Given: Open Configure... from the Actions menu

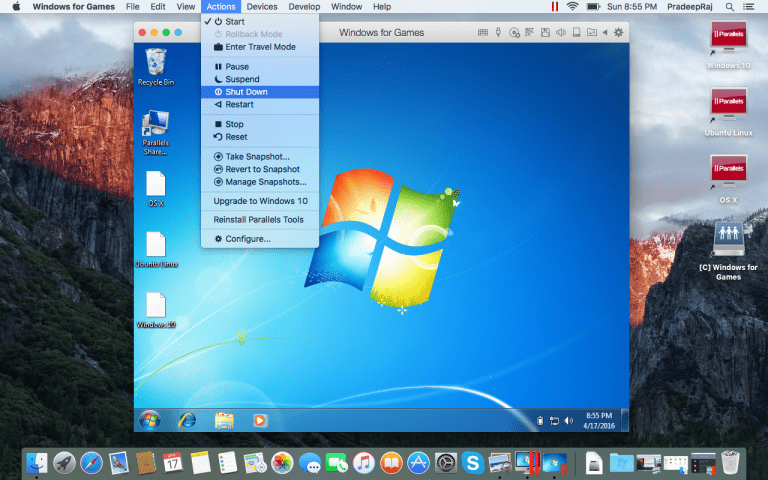Looking at the screenshot, I should [260, 239].
